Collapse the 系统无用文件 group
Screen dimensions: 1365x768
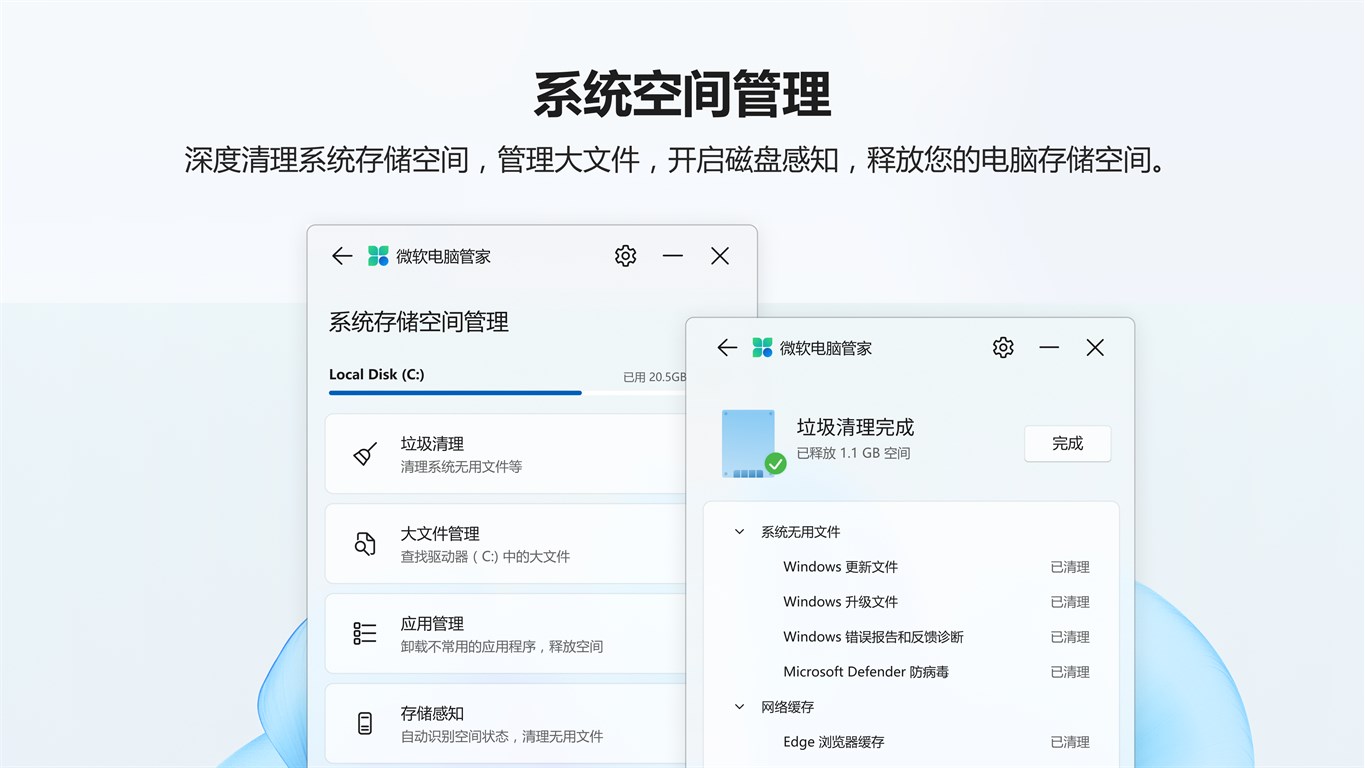coord(740,532)
